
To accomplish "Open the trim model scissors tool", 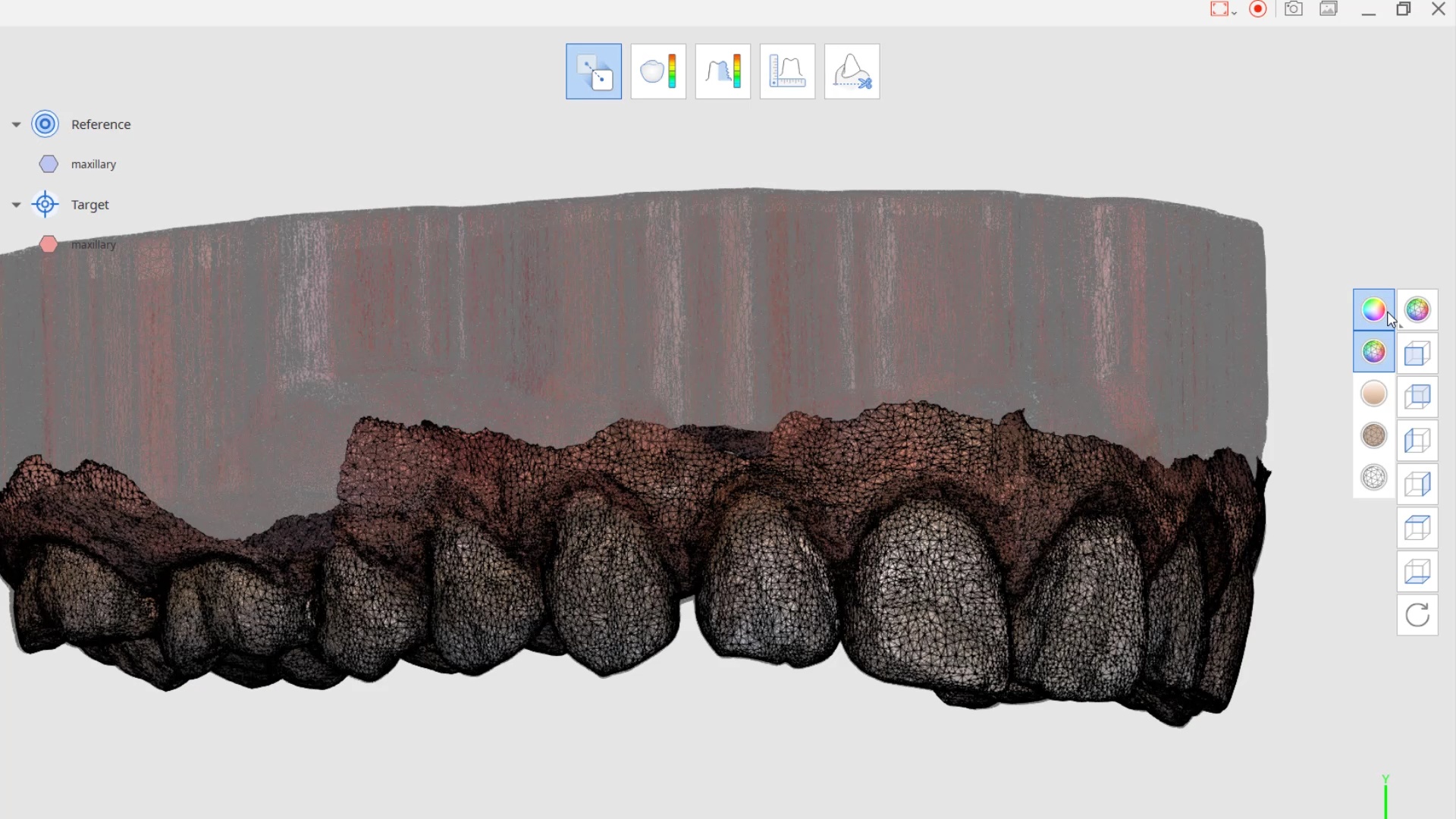I will pos(852,71).
